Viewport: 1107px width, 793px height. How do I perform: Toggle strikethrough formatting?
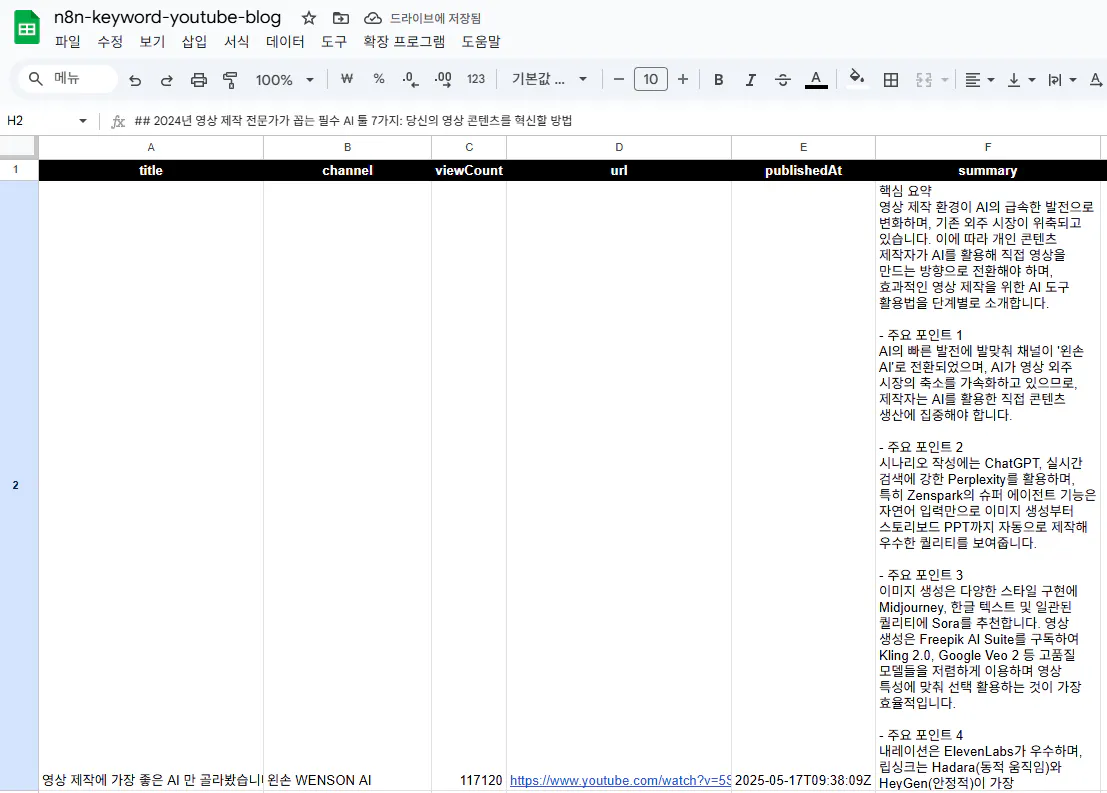pyautogui.click(x=783, y=80)
